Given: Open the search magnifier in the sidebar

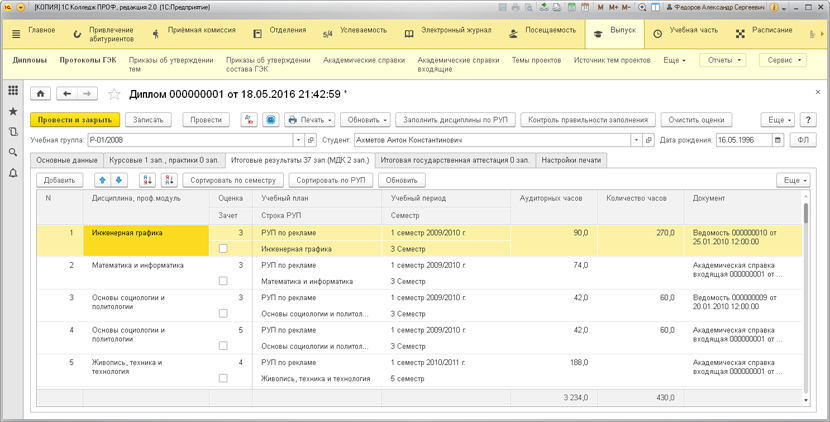Looking at the screenshot, I should click(x=13, y=152).
